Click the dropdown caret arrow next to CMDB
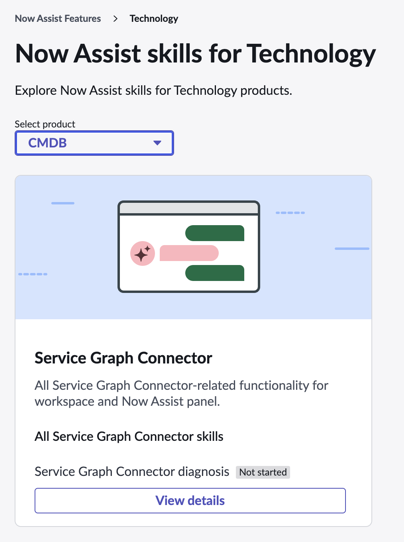This screenshot has height=542, width=404. [x=157, y=143]
